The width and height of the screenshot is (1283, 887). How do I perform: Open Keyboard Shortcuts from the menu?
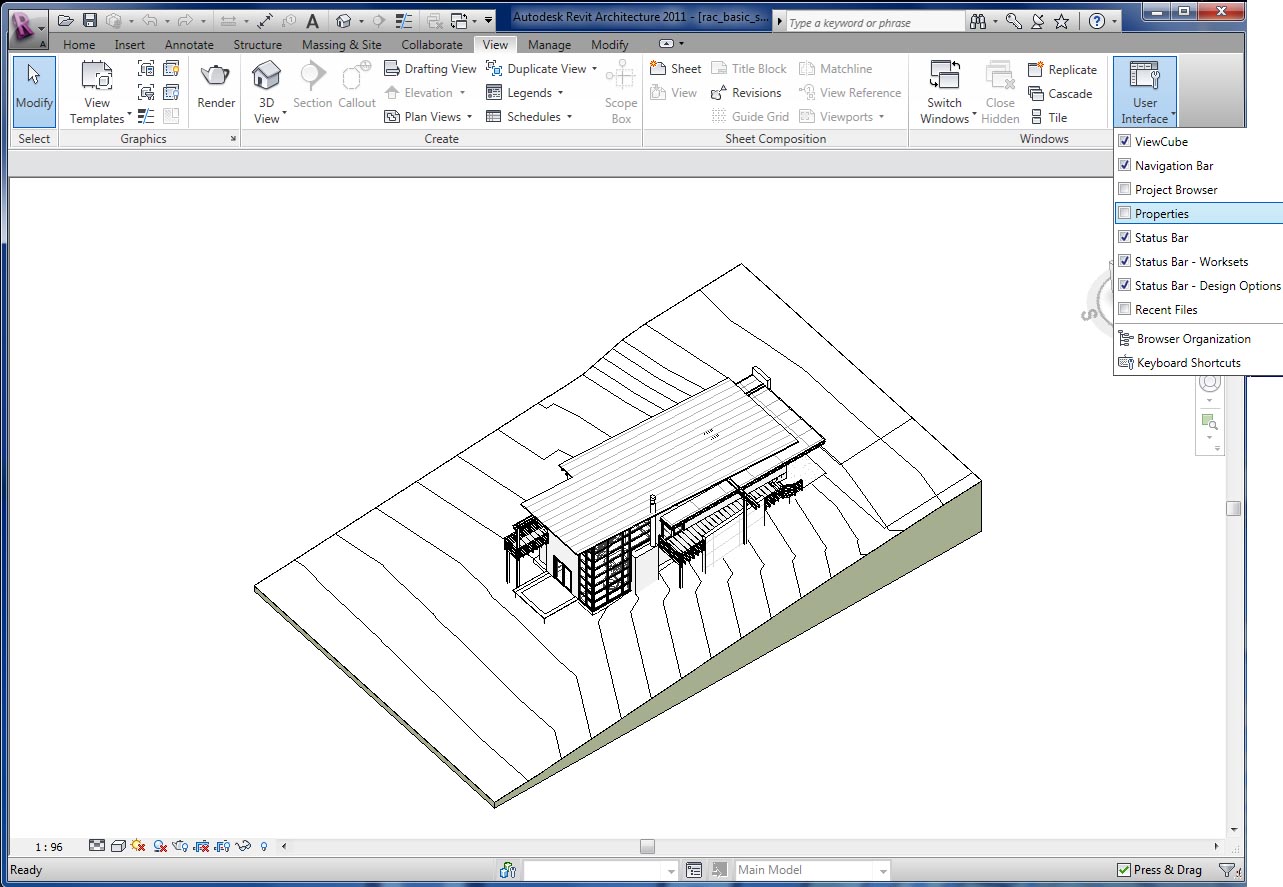[x=1188, y=363]
